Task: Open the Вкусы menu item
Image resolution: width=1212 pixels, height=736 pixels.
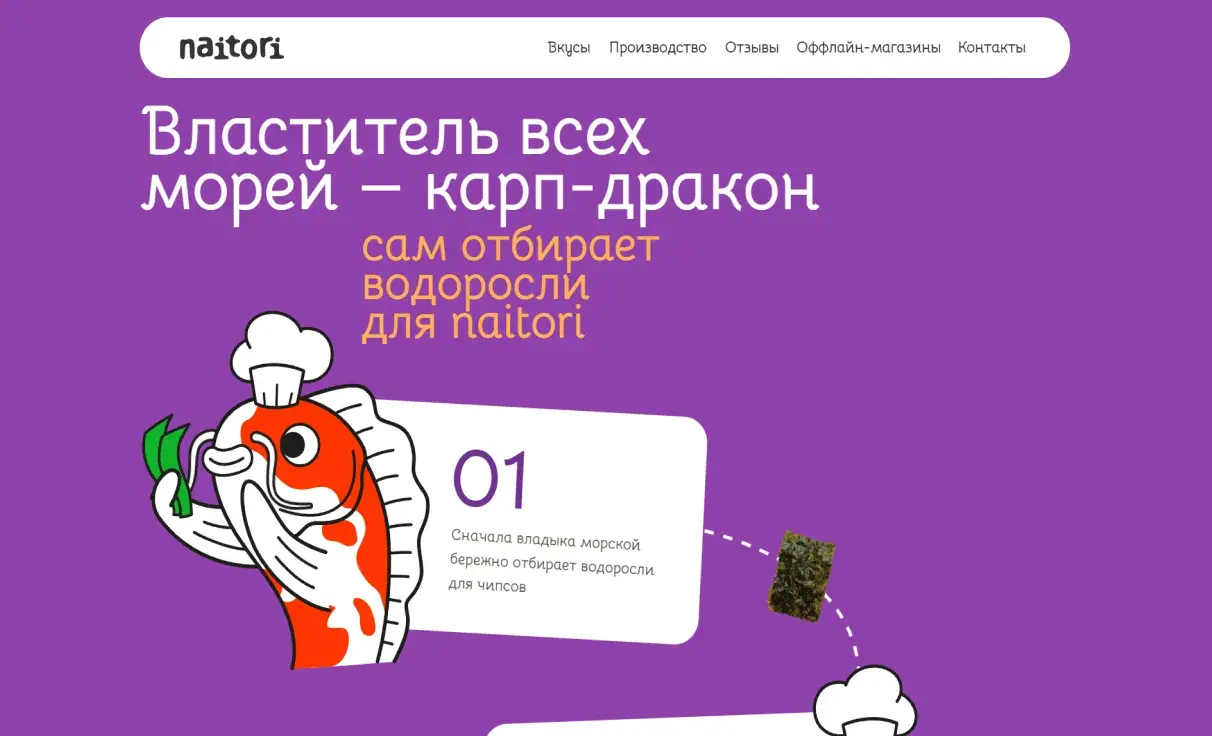Action: (569, 47)
